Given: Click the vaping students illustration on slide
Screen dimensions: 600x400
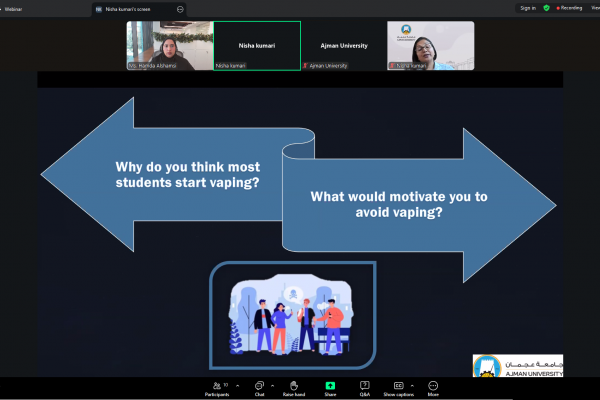Looking at the screenshot, I should click(x=292, y=314).
